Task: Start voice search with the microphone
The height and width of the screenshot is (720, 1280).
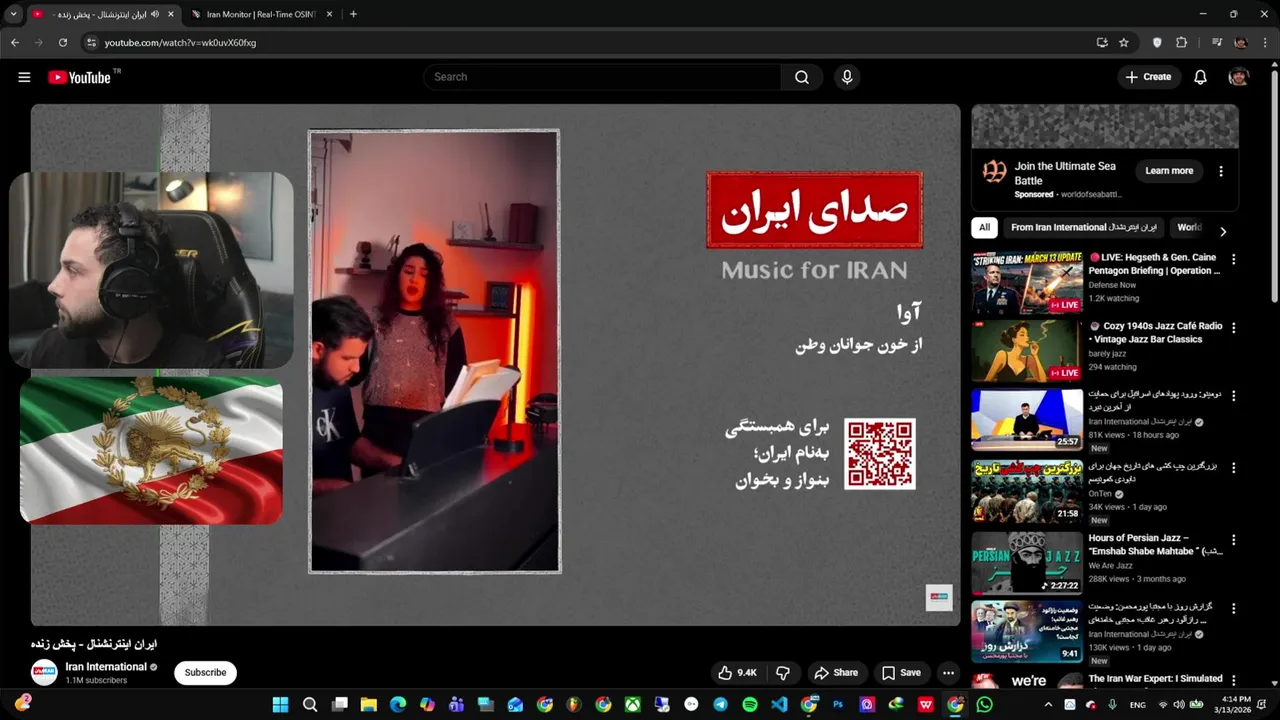Action: (847, 77)
